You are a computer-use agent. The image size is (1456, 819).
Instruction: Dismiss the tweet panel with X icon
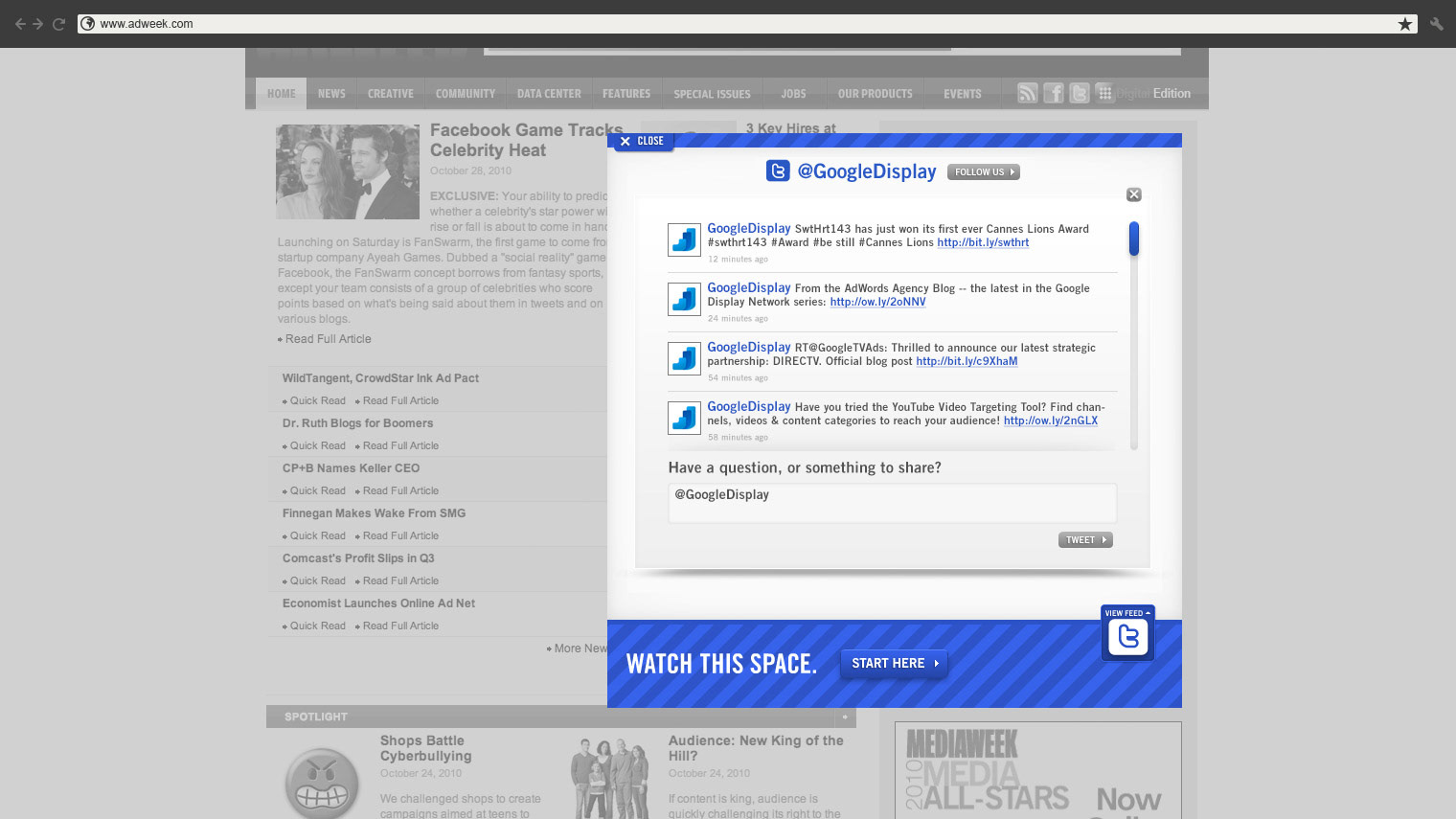pos(1134,194)
